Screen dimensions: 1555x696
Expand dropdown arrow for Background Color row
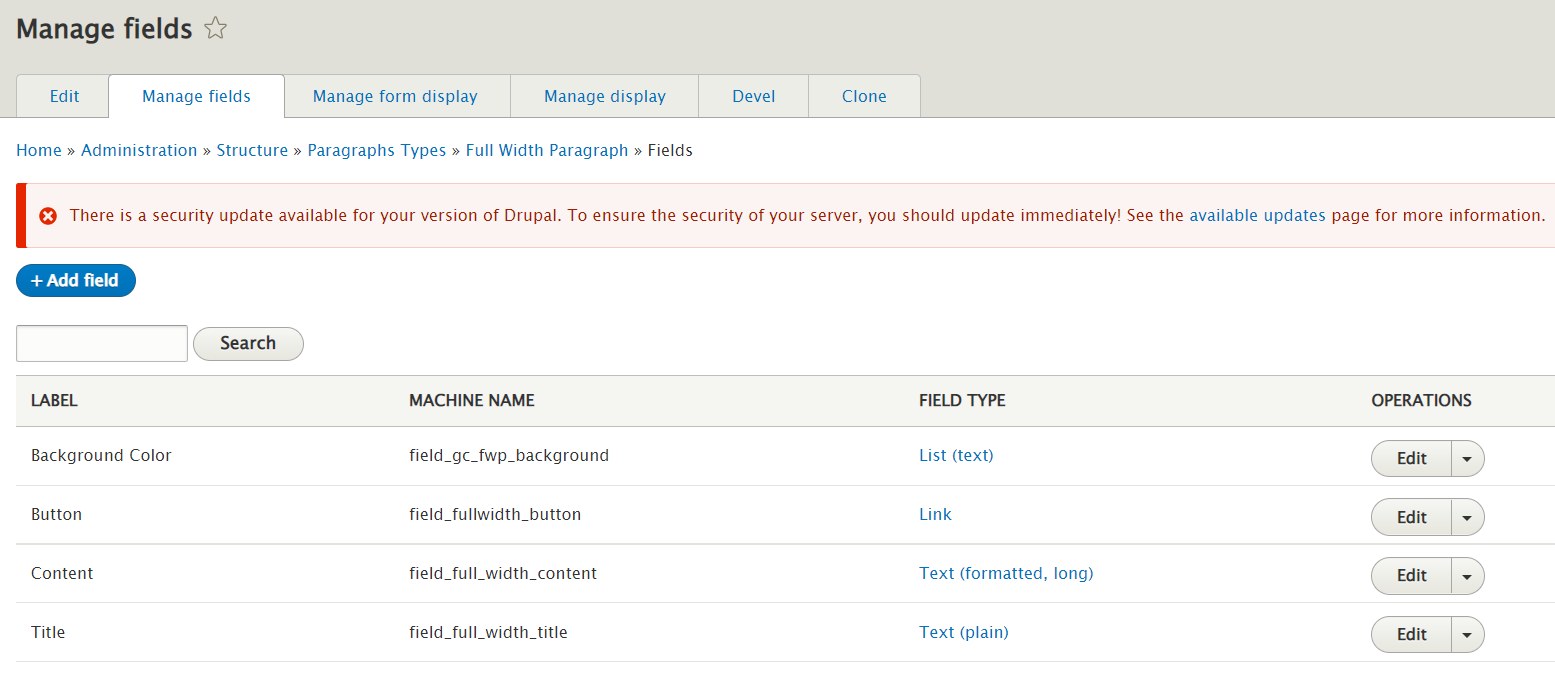tap(1467, 459)
